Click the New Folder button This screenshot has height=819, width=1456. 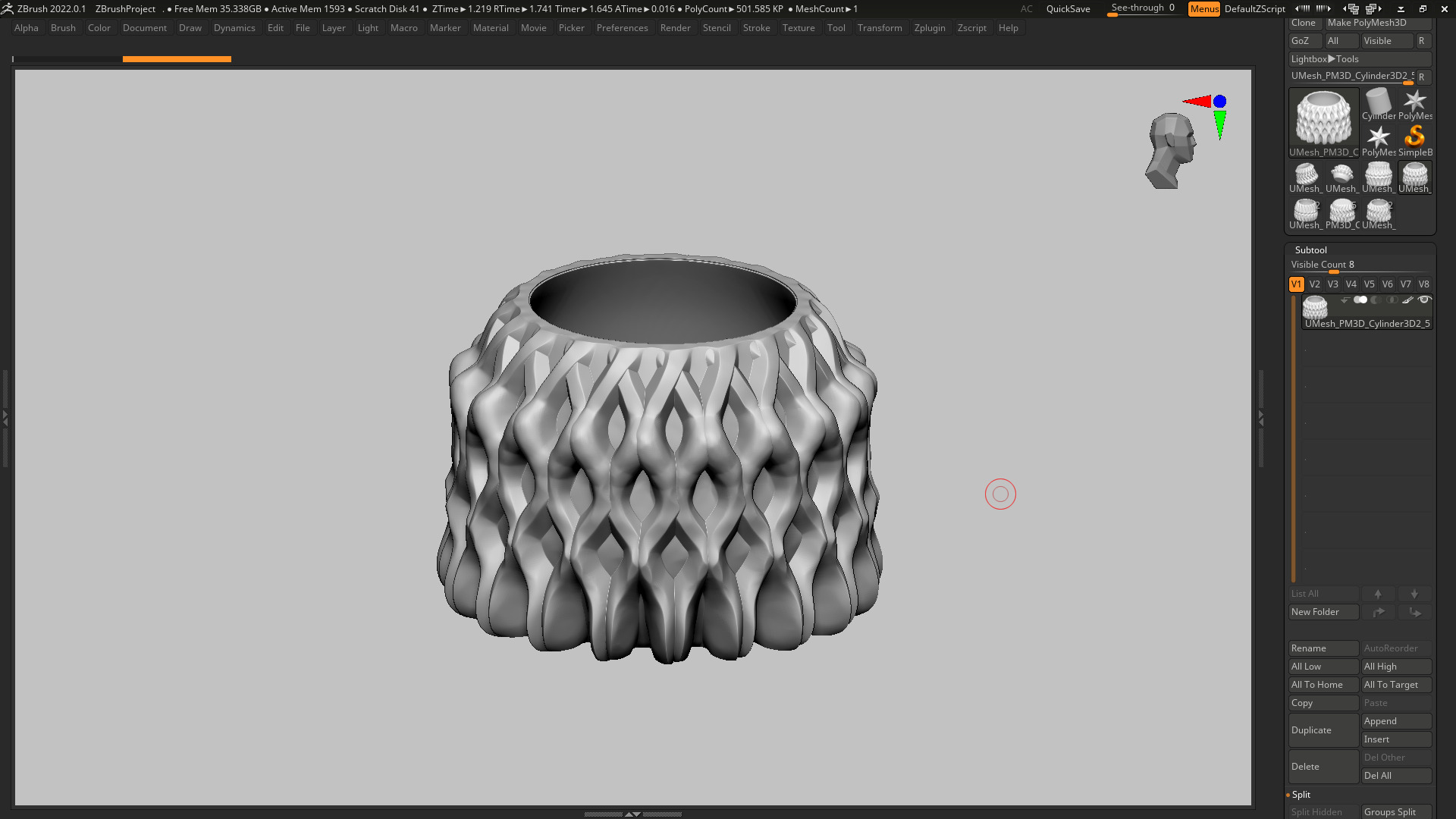[x=1323, y=612]
